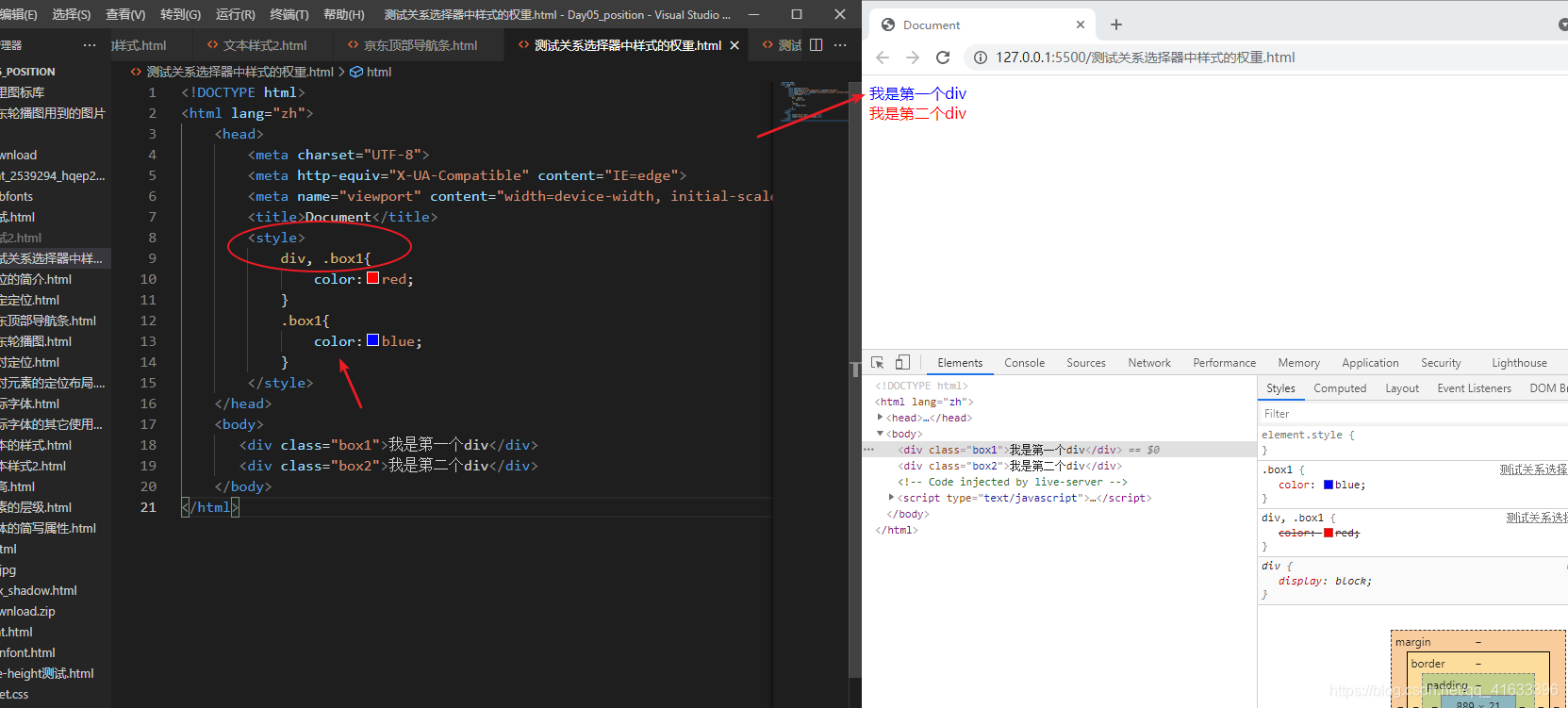
Task: Open the 查看(V) menu
Action: pyautogui.click(x=125, y=14)
